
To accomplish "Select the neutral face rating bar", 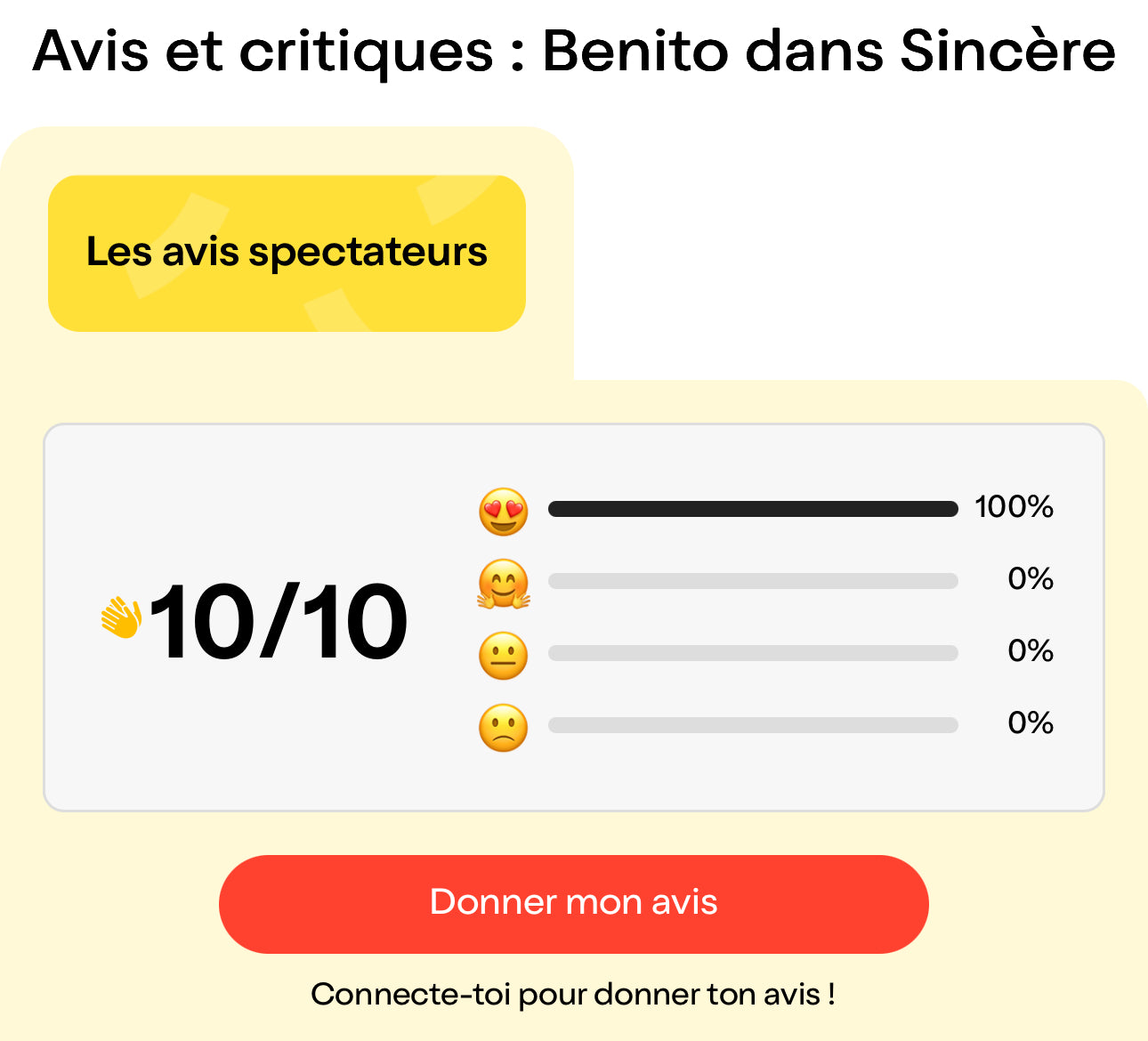I will [x=752, y=653].
